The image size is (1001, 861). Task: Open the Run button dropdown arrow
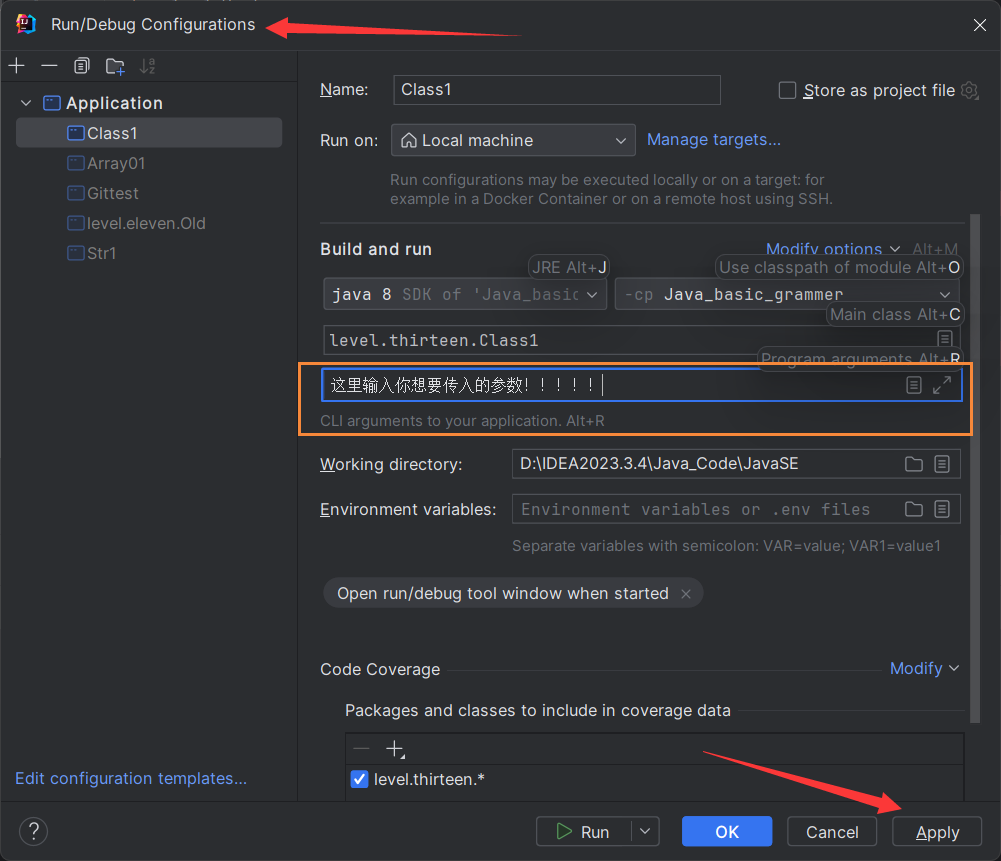[x=645, y=831]
